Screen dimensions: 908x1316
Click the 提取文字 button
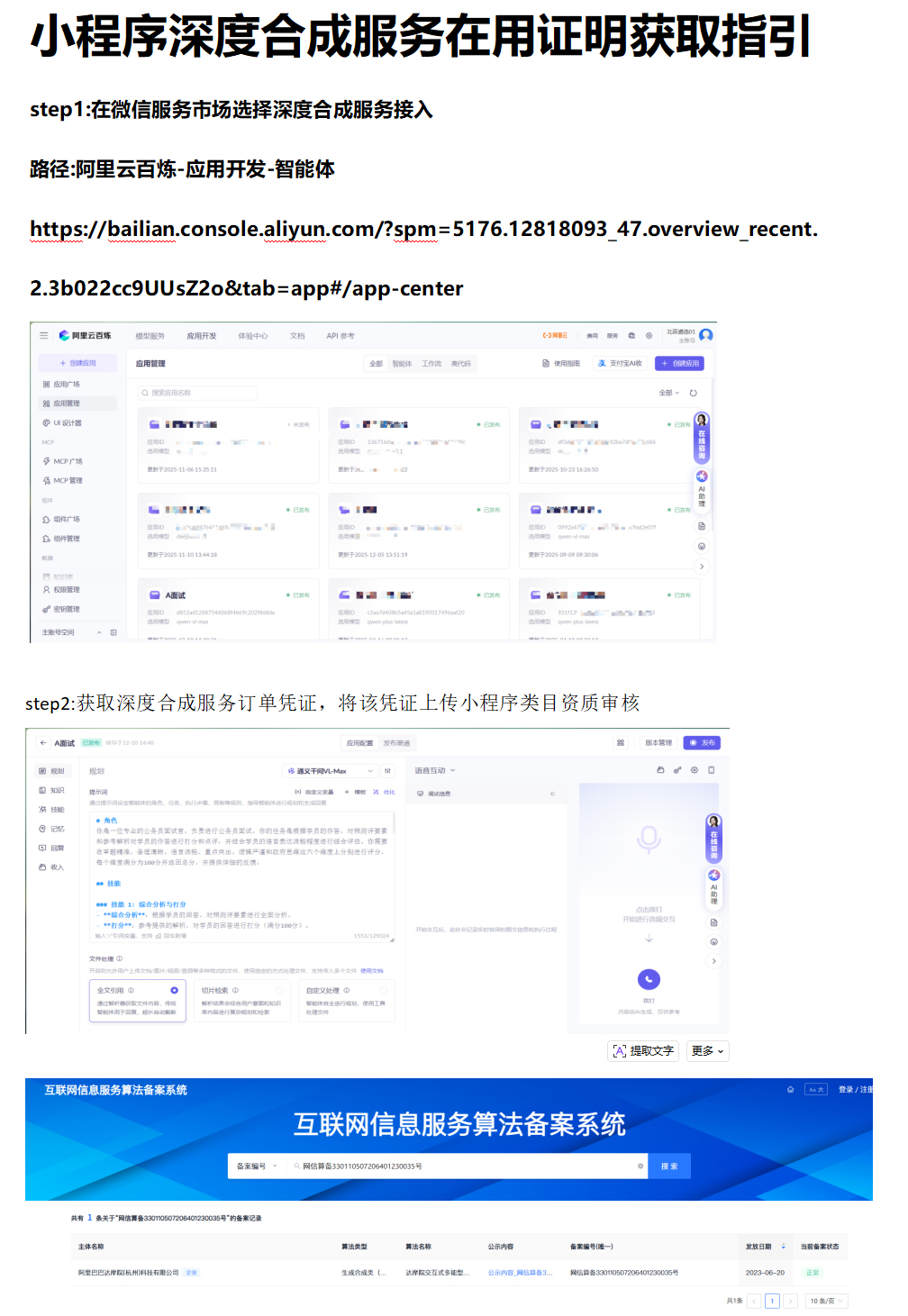(x=643, y=1050)
